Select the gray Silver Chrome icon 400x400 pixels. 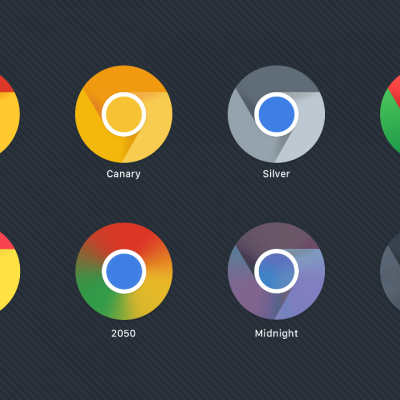click(x=276, y=114)
